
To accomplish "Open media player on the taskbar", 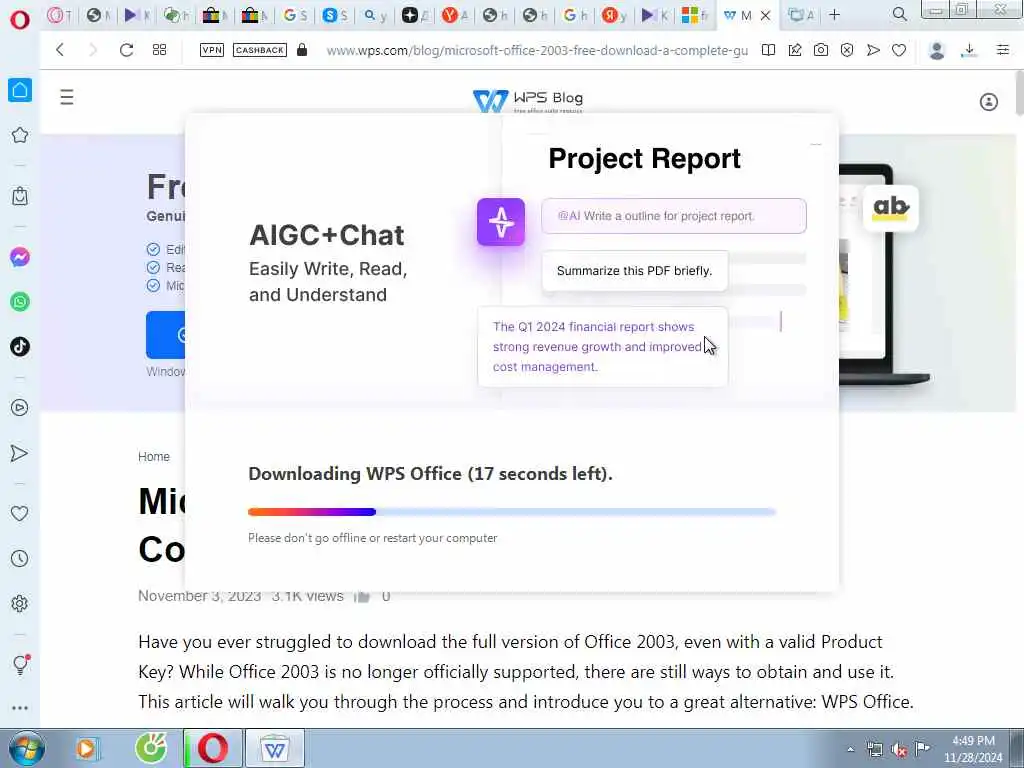I will pos(86,748).
